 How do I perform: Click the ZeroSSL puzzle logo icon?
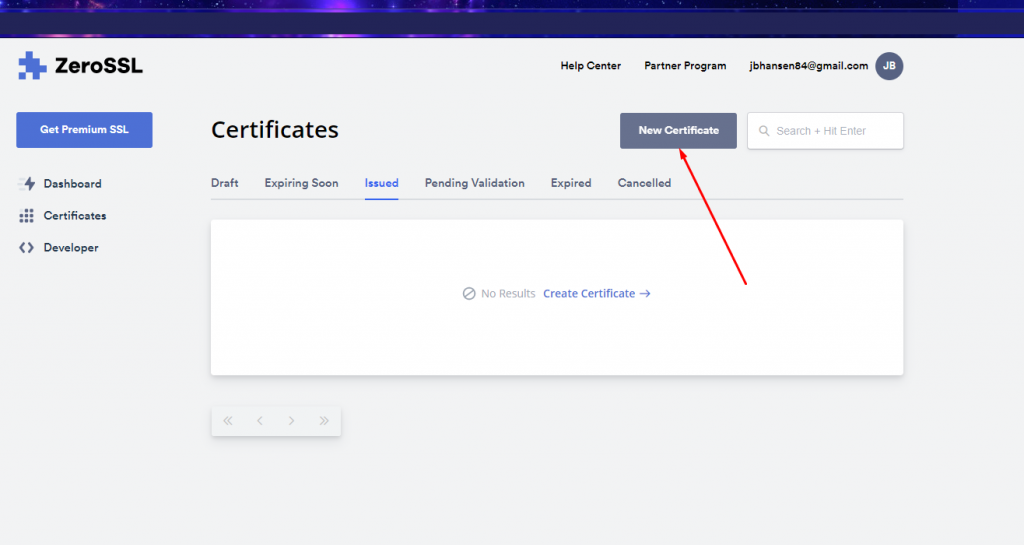tap(32, 66)
